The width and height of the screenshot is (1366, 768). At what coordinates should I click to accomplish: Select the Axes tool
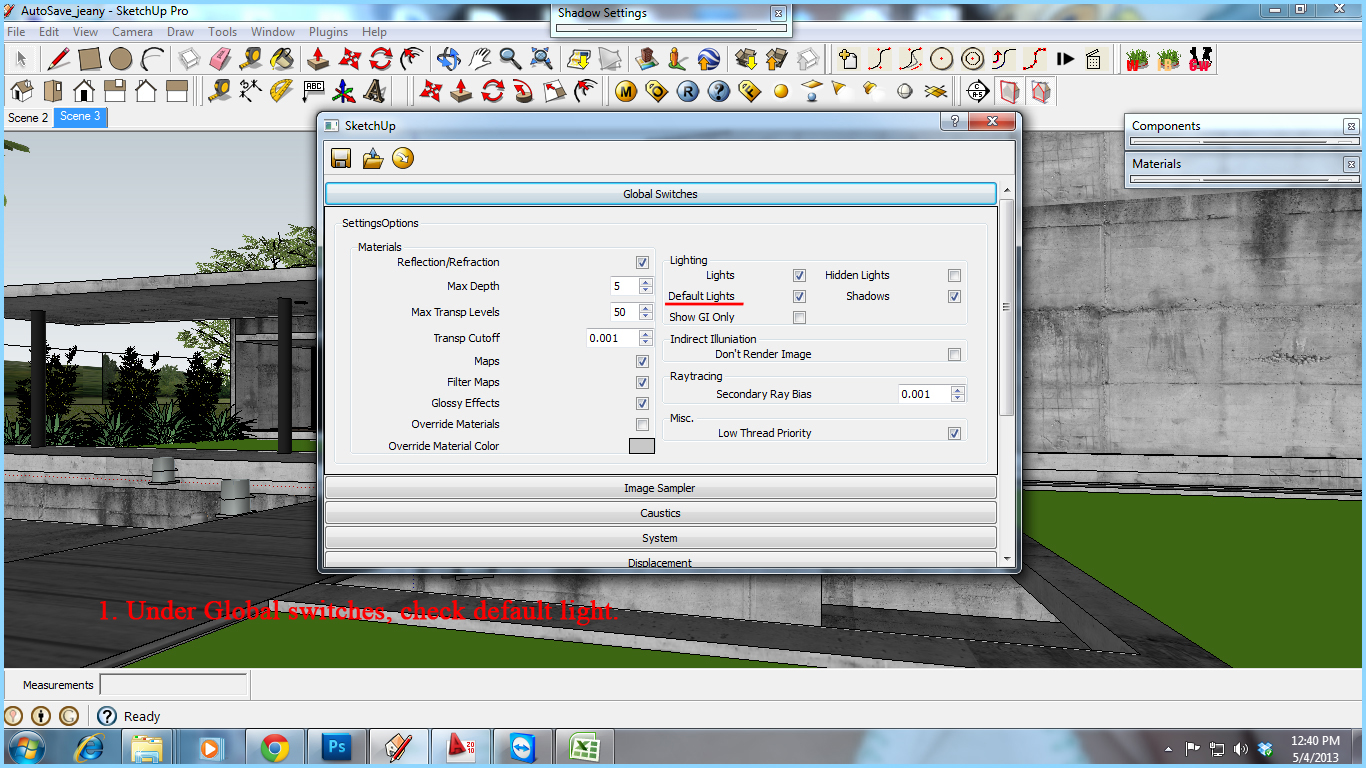tap(344, 92)
